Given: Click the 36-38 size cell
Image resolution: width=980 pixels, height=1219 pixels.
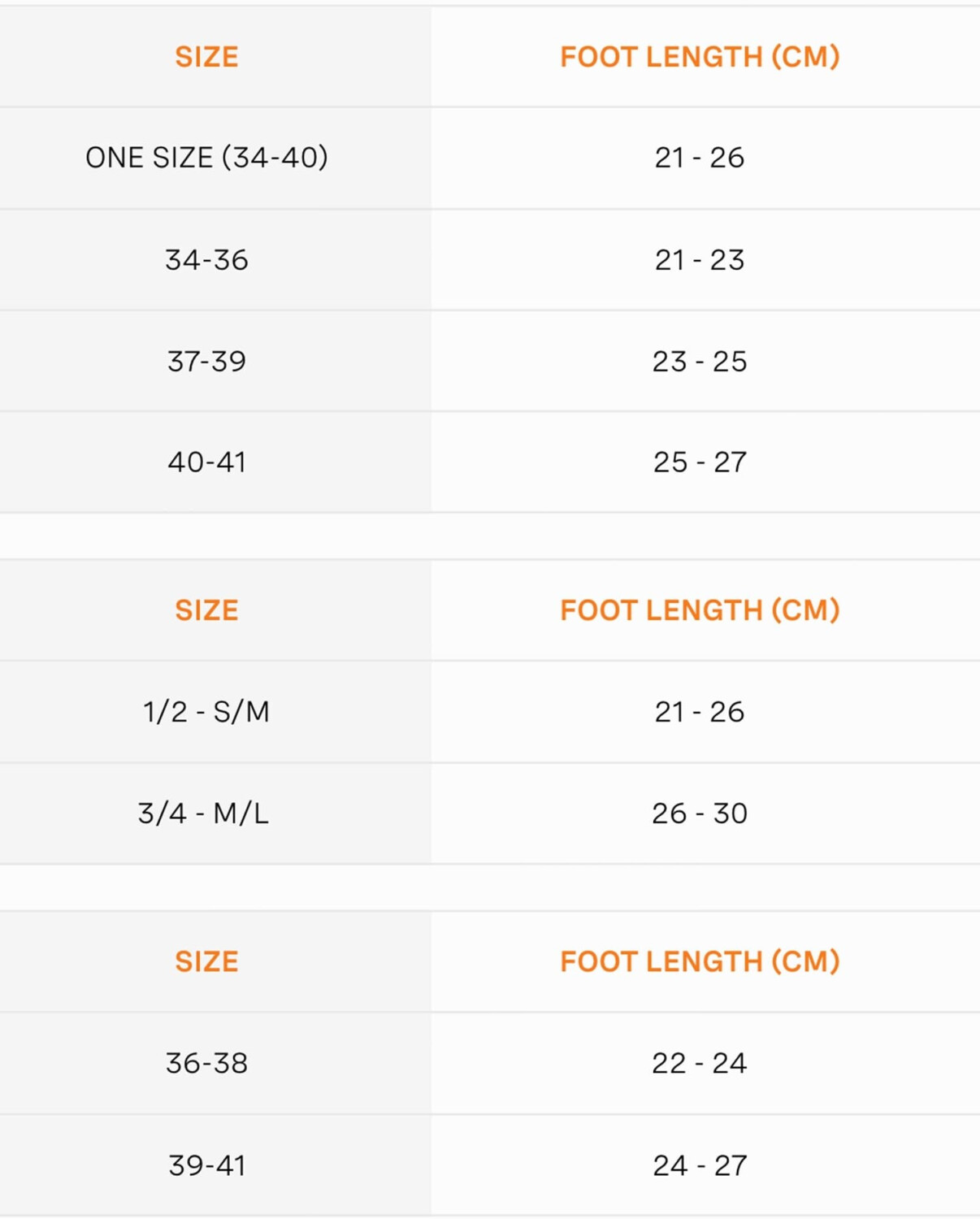Looking at the screenshot, I should click(x=206, y=1063).
